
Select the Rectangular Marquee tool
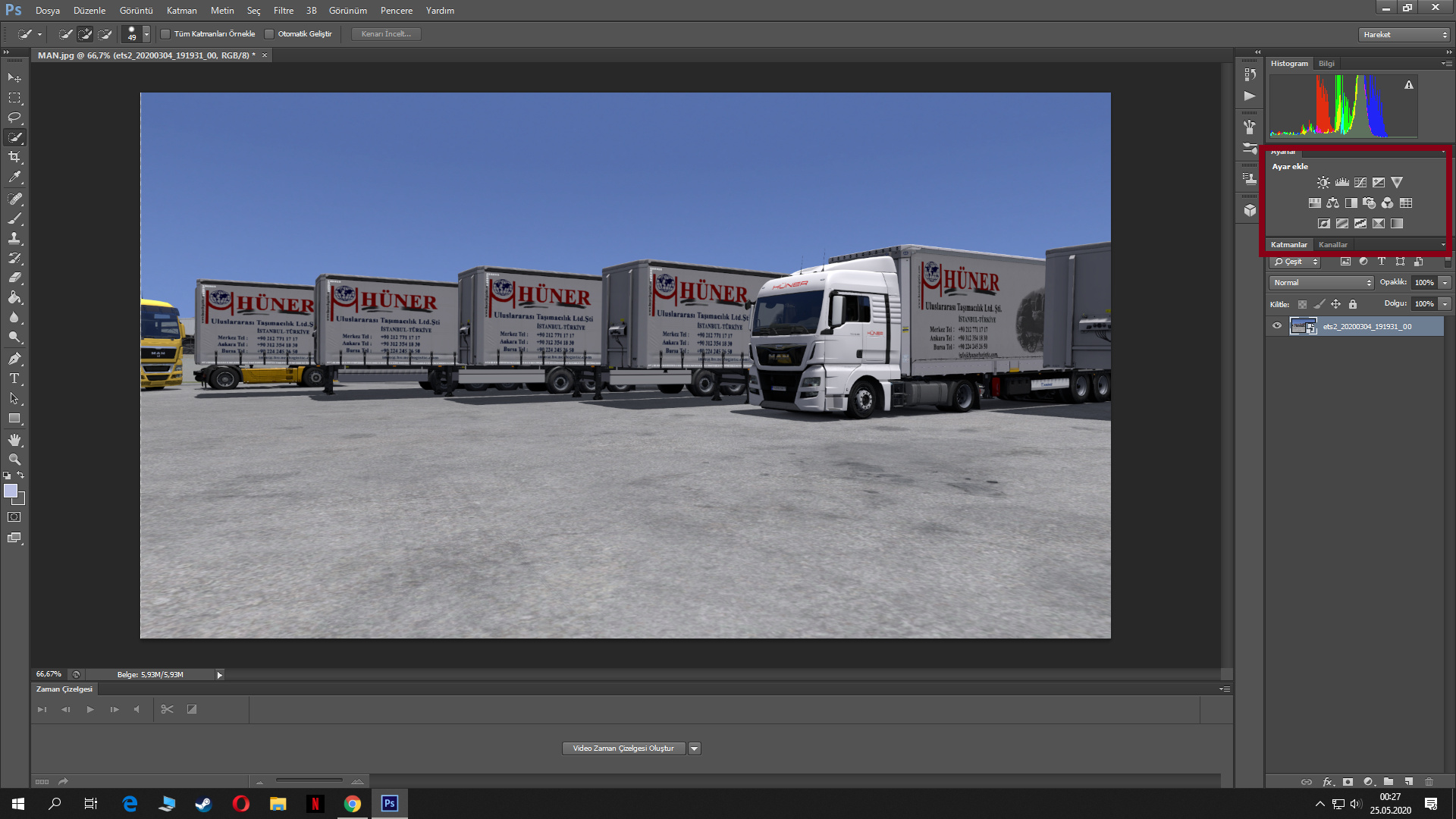click(x=14, y=98)
